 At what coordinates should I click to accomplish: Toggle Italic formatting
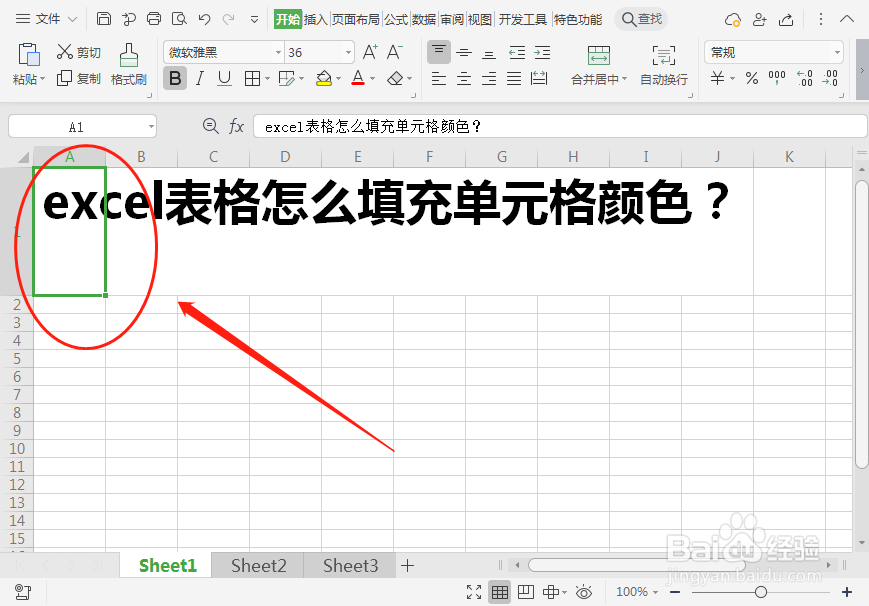pyautogui.click(x=200, y=79)
